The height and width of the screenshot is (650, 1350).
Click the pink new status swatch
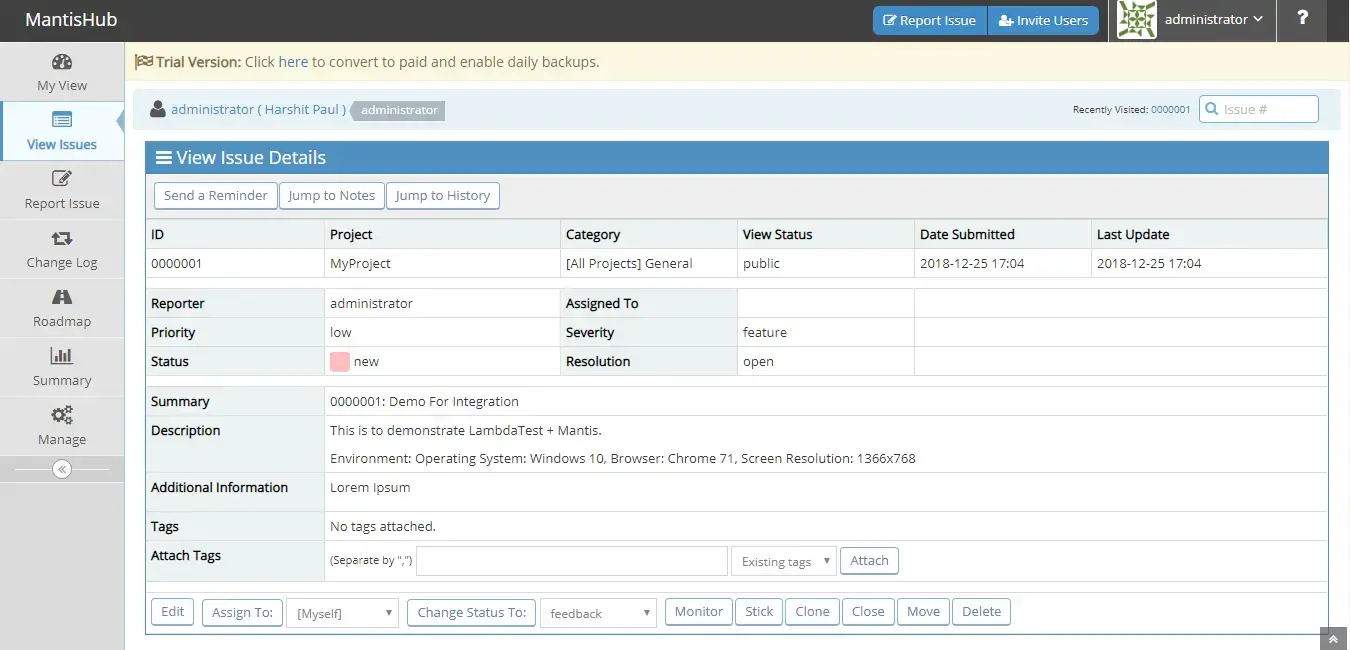pyautogui.click(x=340, y=362)
